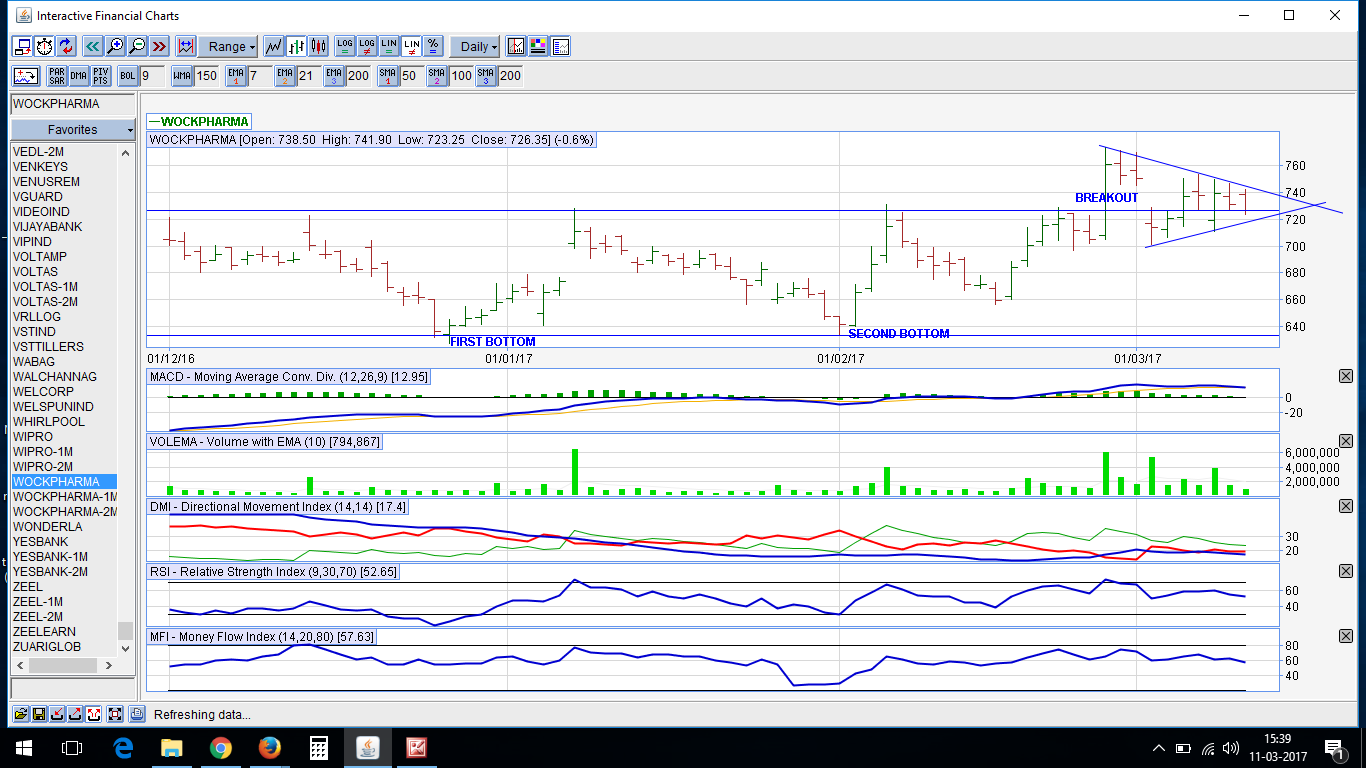Select the candlestick chart style icon
Image resolution: width=1366 pixels, height=768 pixels.
[x=318, y=46]
